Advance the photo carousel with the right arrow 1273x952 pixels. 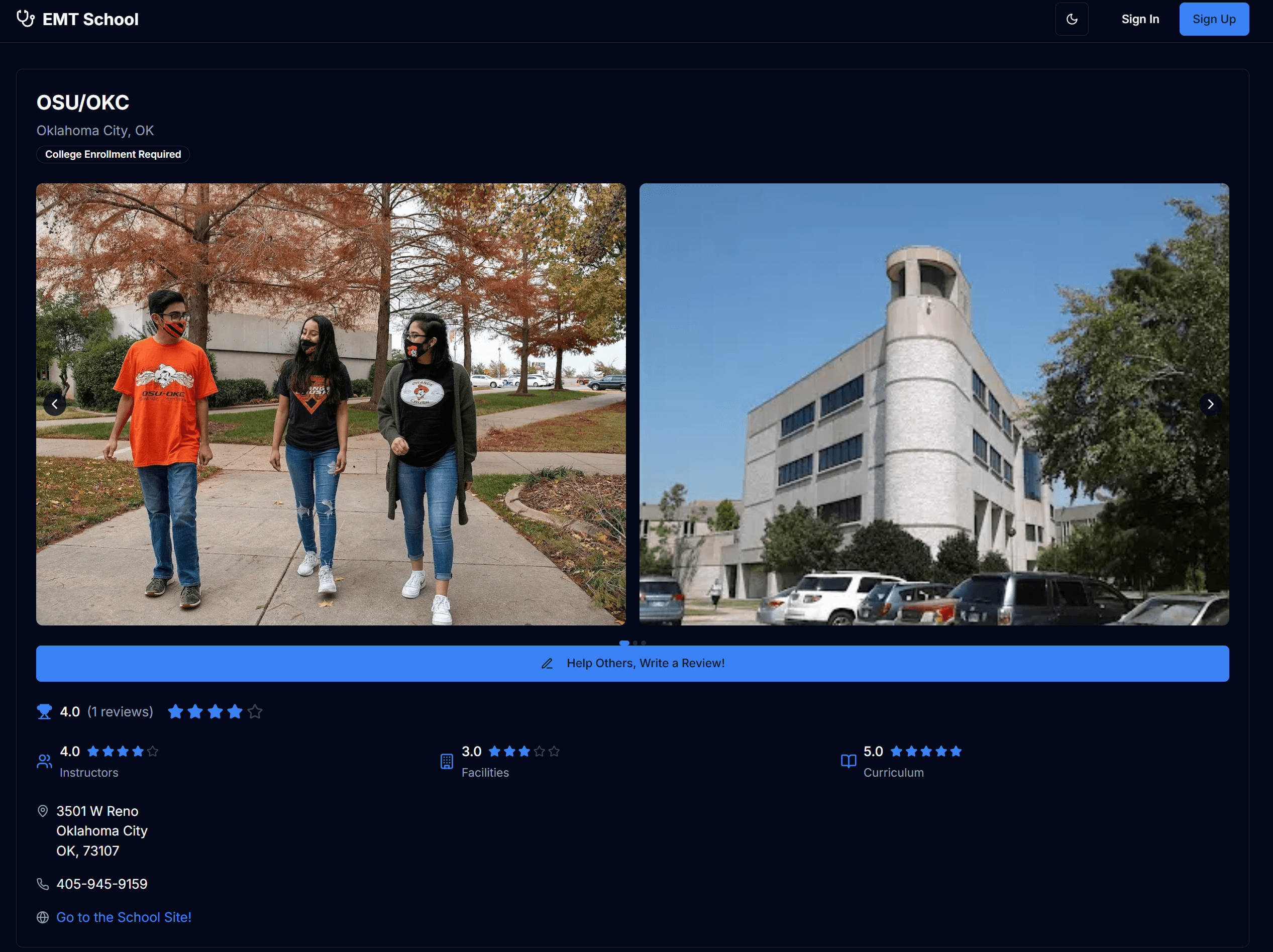pyautogui.click(x=1211, y=403)
